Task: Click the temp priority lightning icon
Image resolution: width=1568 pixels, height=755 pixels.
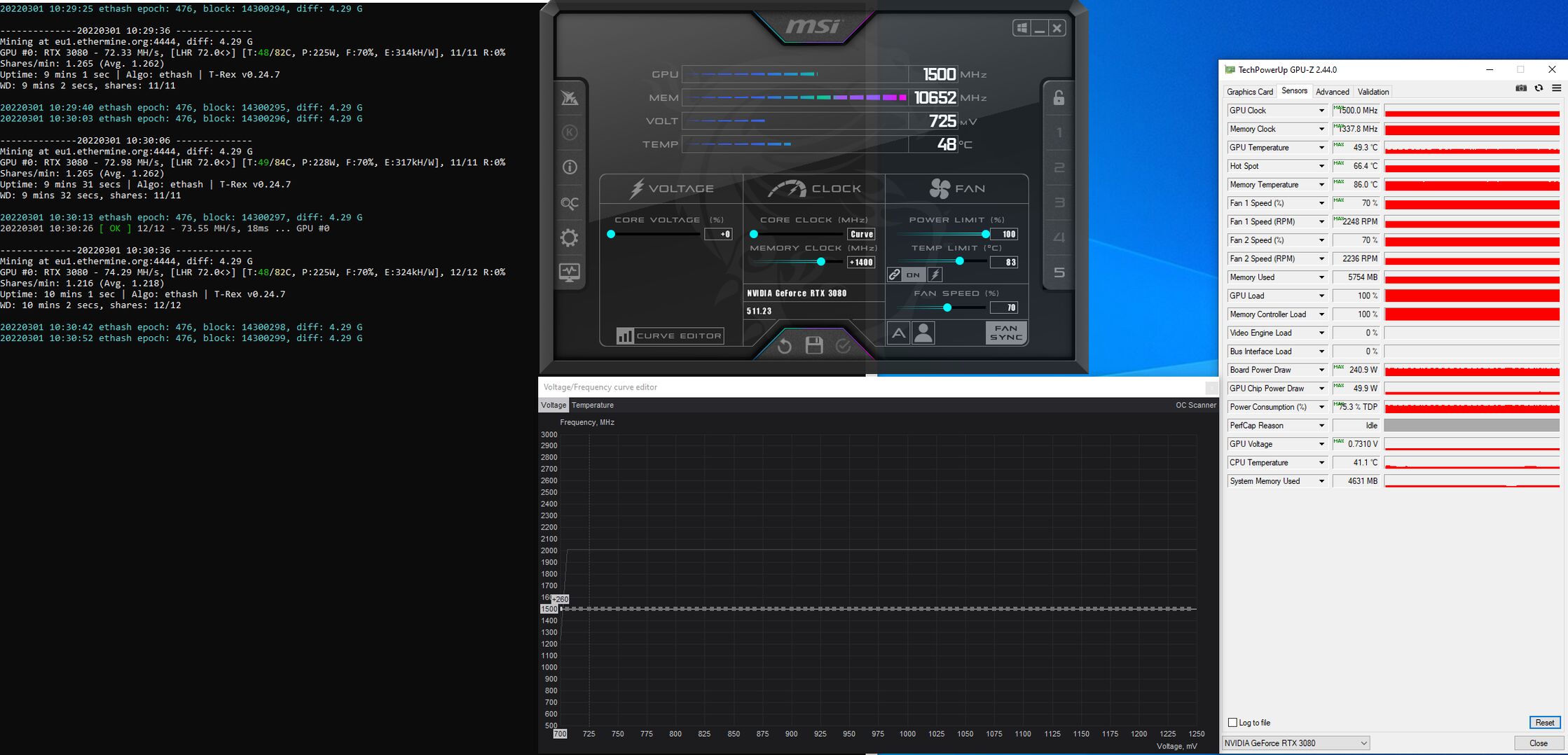Action: click(x=935, y=275)
